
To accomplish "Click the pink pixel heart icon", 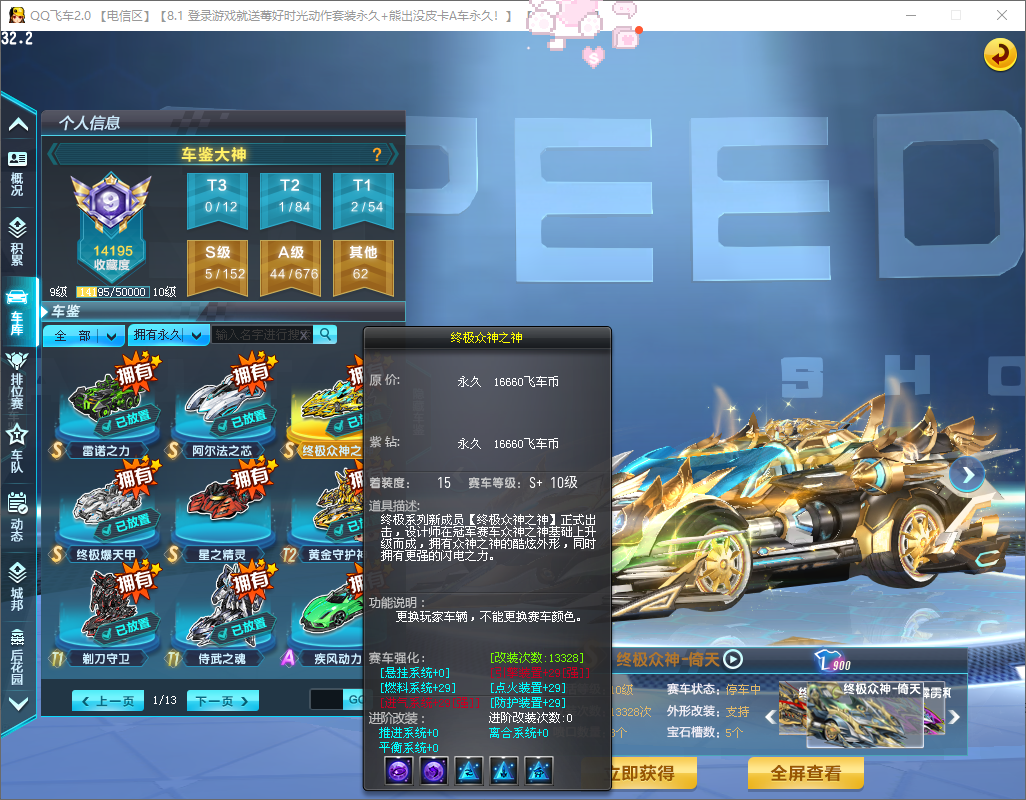I will [x=593, y=58].
